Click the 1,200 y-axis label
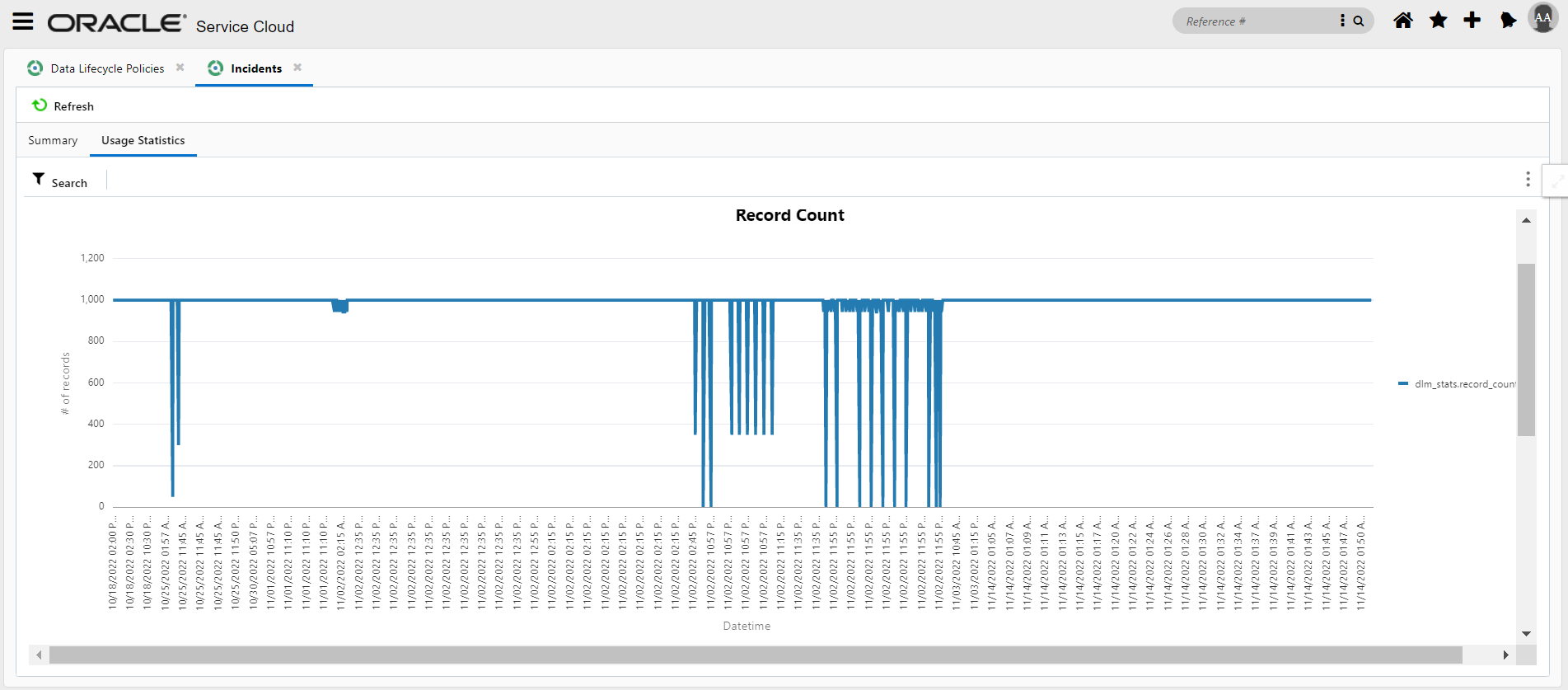The height and width of the screenshot is (690, 1568). [x=92, y=258]
